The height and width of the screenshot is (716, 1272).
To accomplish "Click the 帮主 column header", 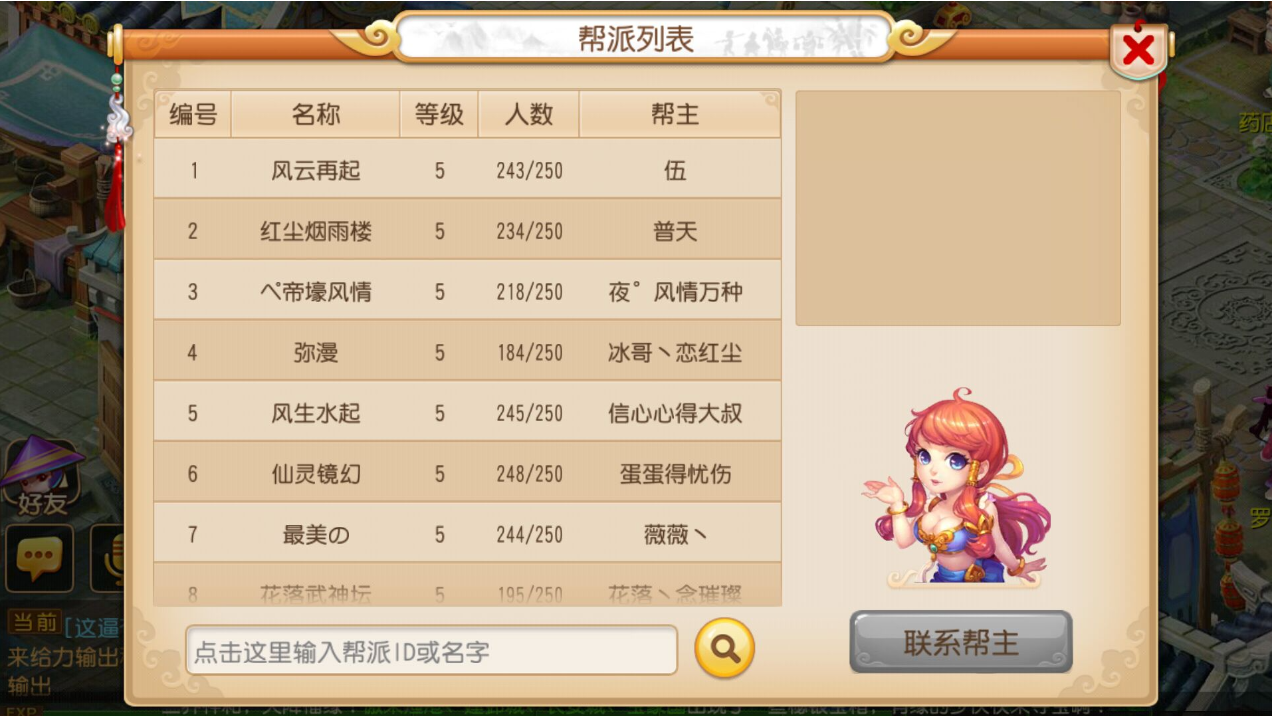I will click(675, 114).
